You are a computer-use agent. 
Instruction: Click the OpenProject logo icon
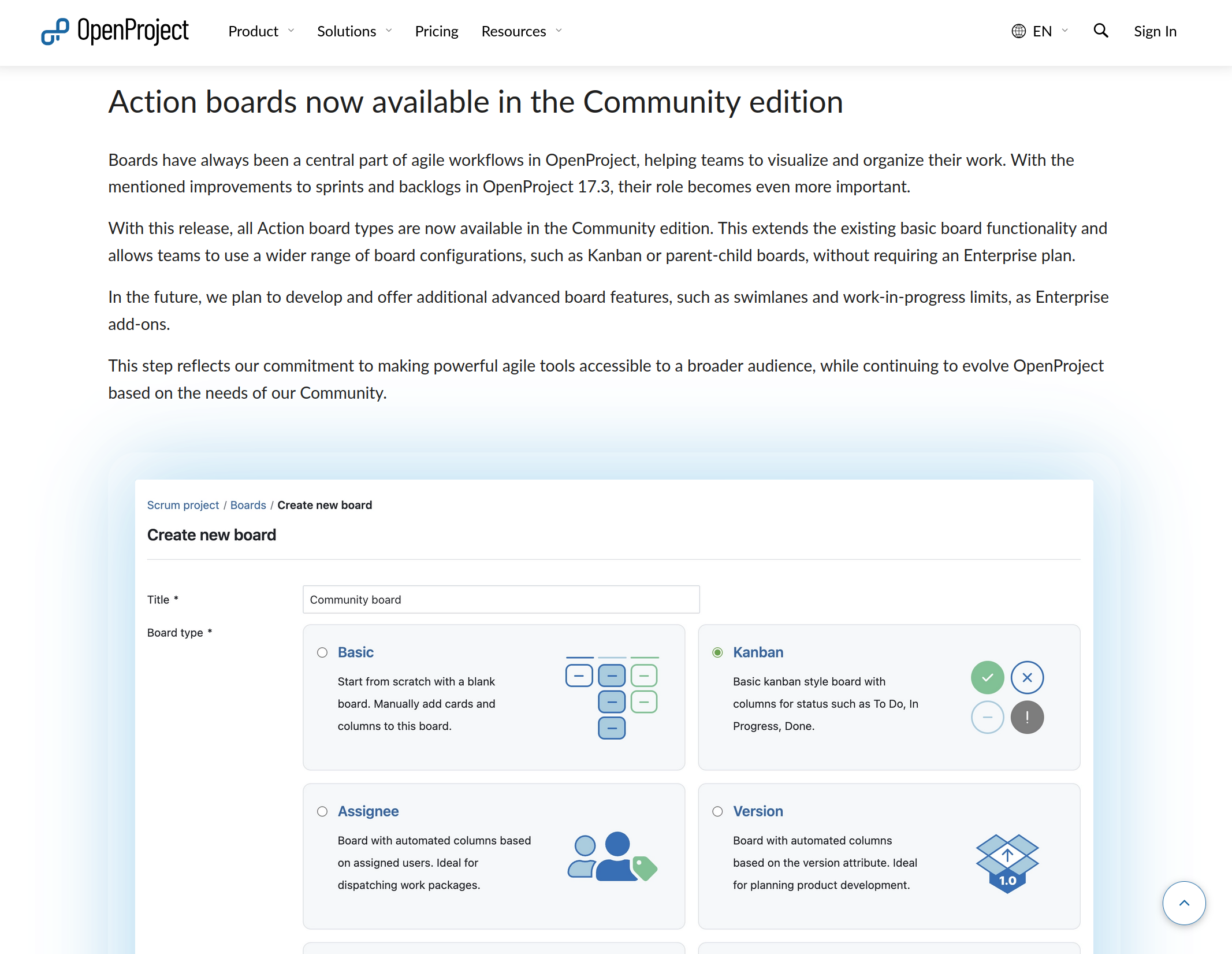click(x=55, y=31)
